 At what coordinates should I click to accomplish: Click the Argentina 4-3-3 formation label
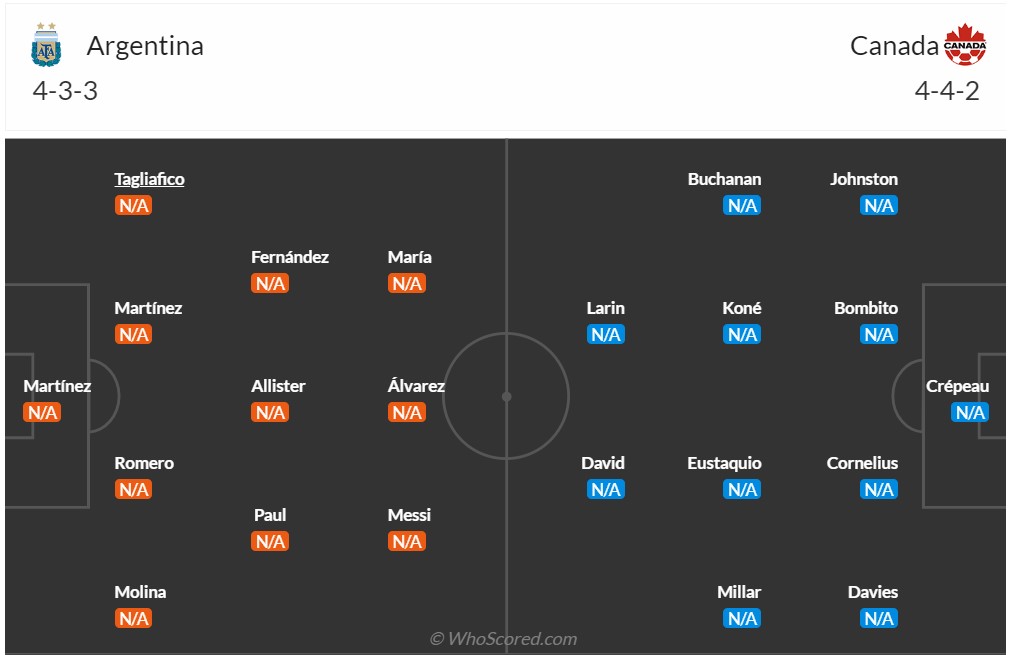pos(65,91)
